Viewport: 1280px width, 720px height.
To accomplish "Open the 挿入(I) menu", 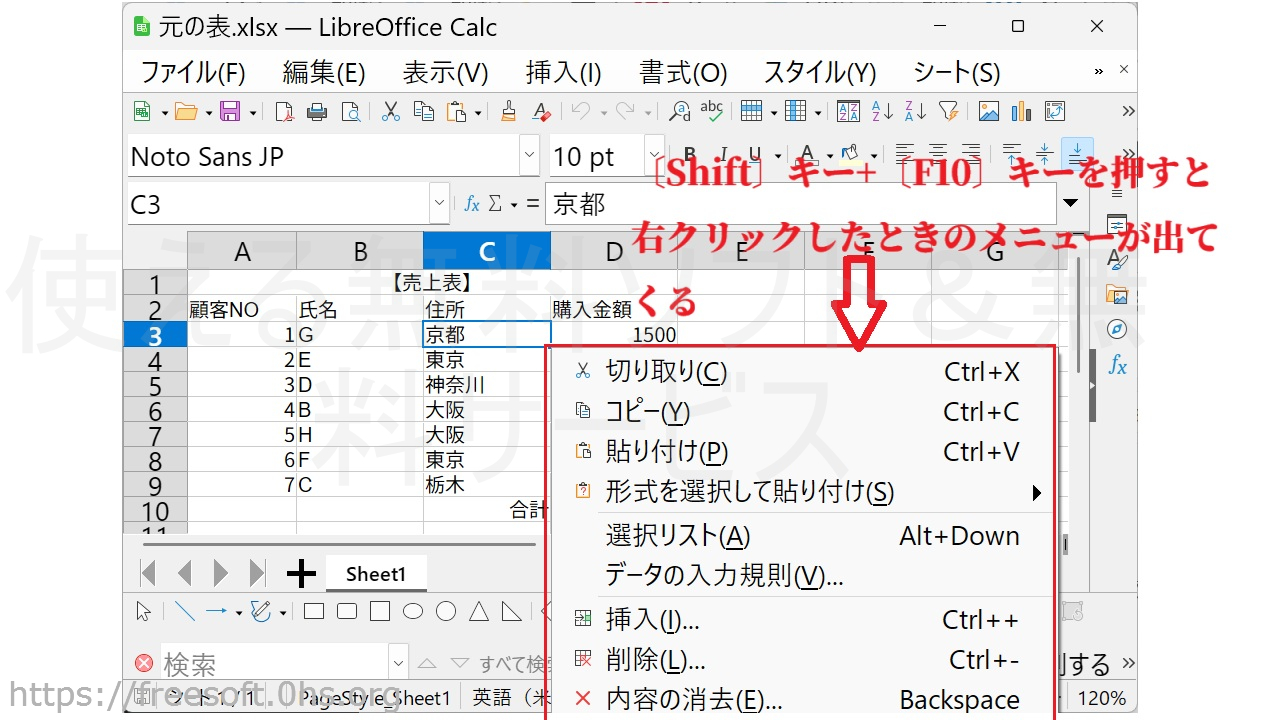I will point(563,72).
